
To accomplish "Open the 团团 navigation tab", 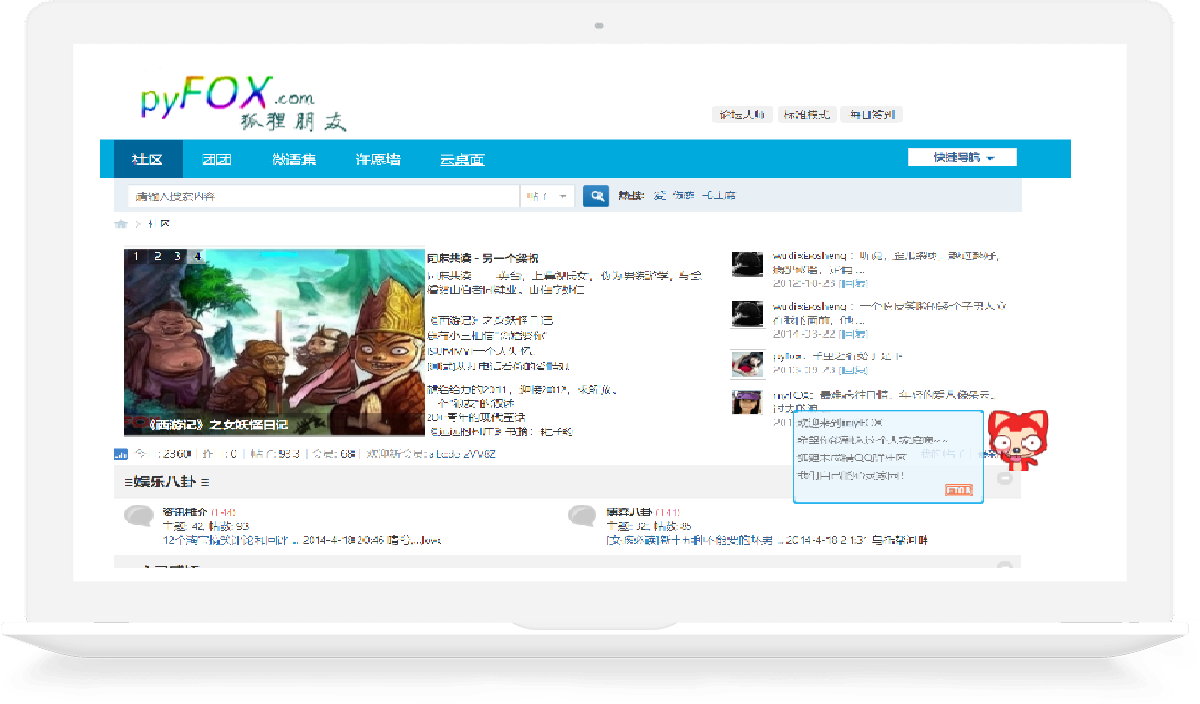I will tap(217, 159).
